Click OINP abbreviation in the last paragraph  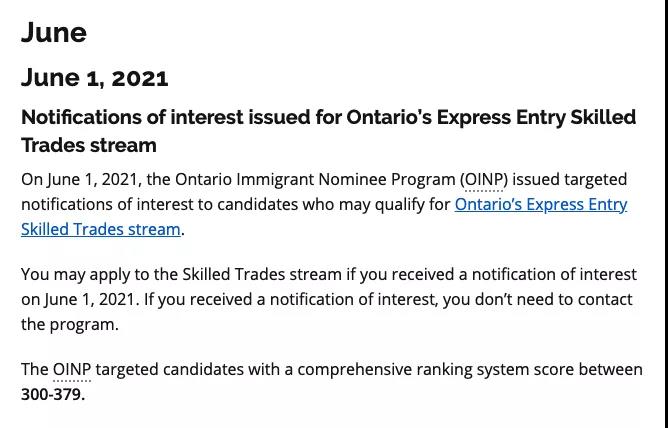(x=71, y=370)
